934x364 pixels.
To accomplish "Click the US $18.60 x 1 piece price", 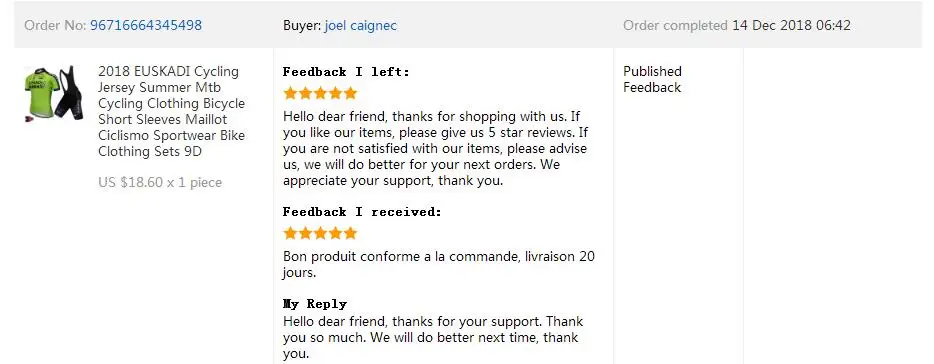I will click(160, 183).
